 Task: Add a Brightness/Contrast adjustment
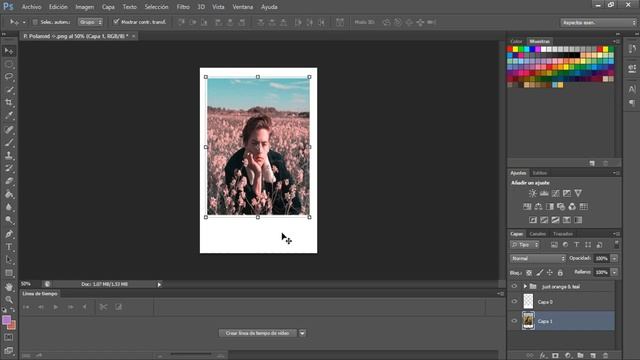(533, 193)
